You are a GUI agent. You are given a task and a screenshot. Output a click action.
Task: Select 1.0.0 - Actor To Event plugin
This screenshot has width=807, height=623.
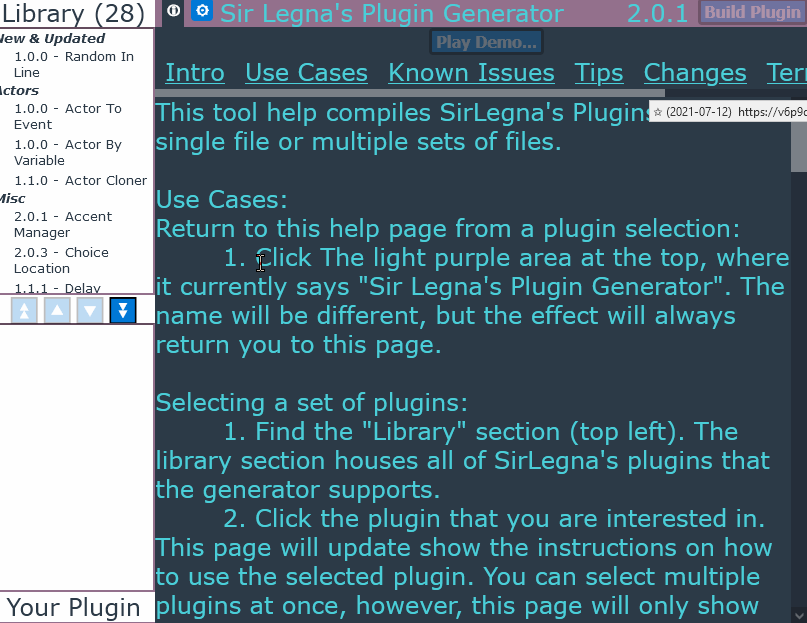tap(68, 116)
